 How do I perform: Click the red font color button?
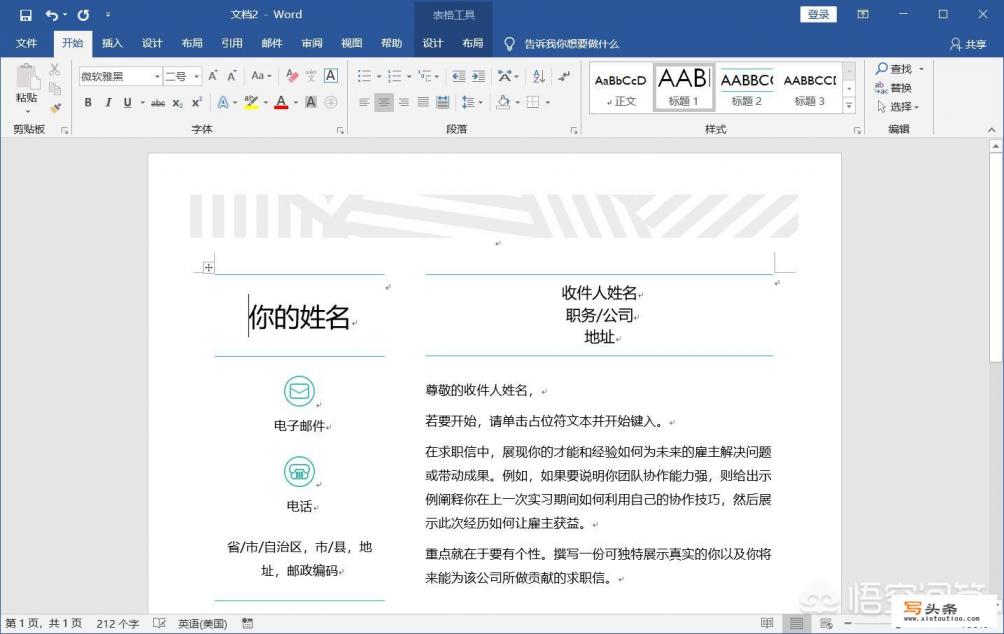[281, 102]
